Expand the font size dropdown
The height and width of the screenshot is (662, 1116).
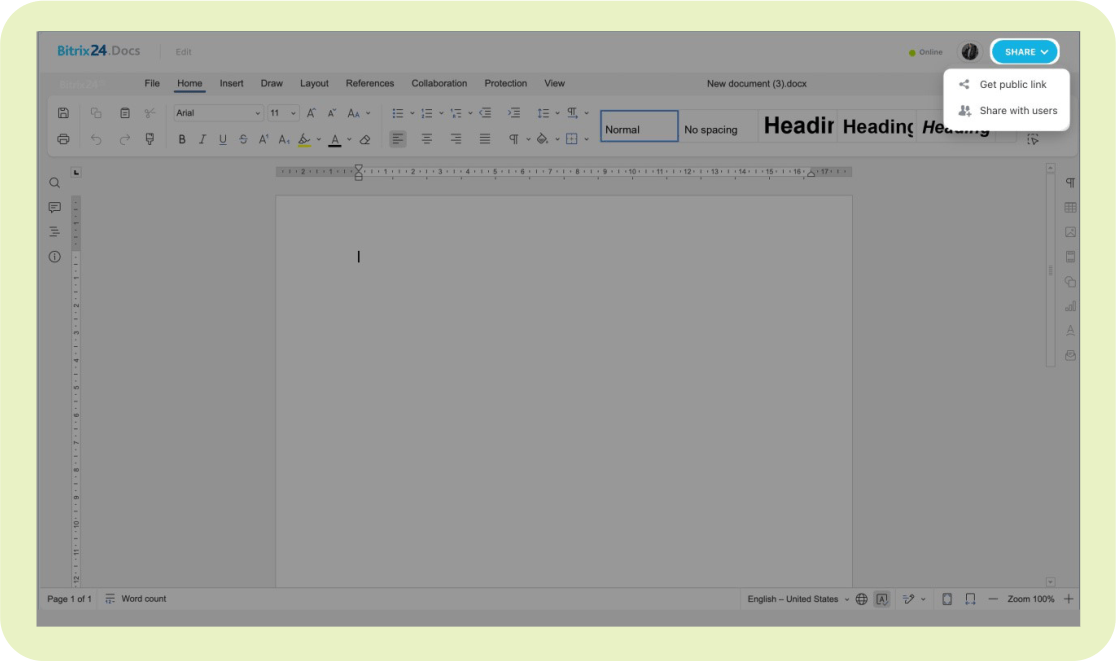pyautogui.click(x=293, y=113)
